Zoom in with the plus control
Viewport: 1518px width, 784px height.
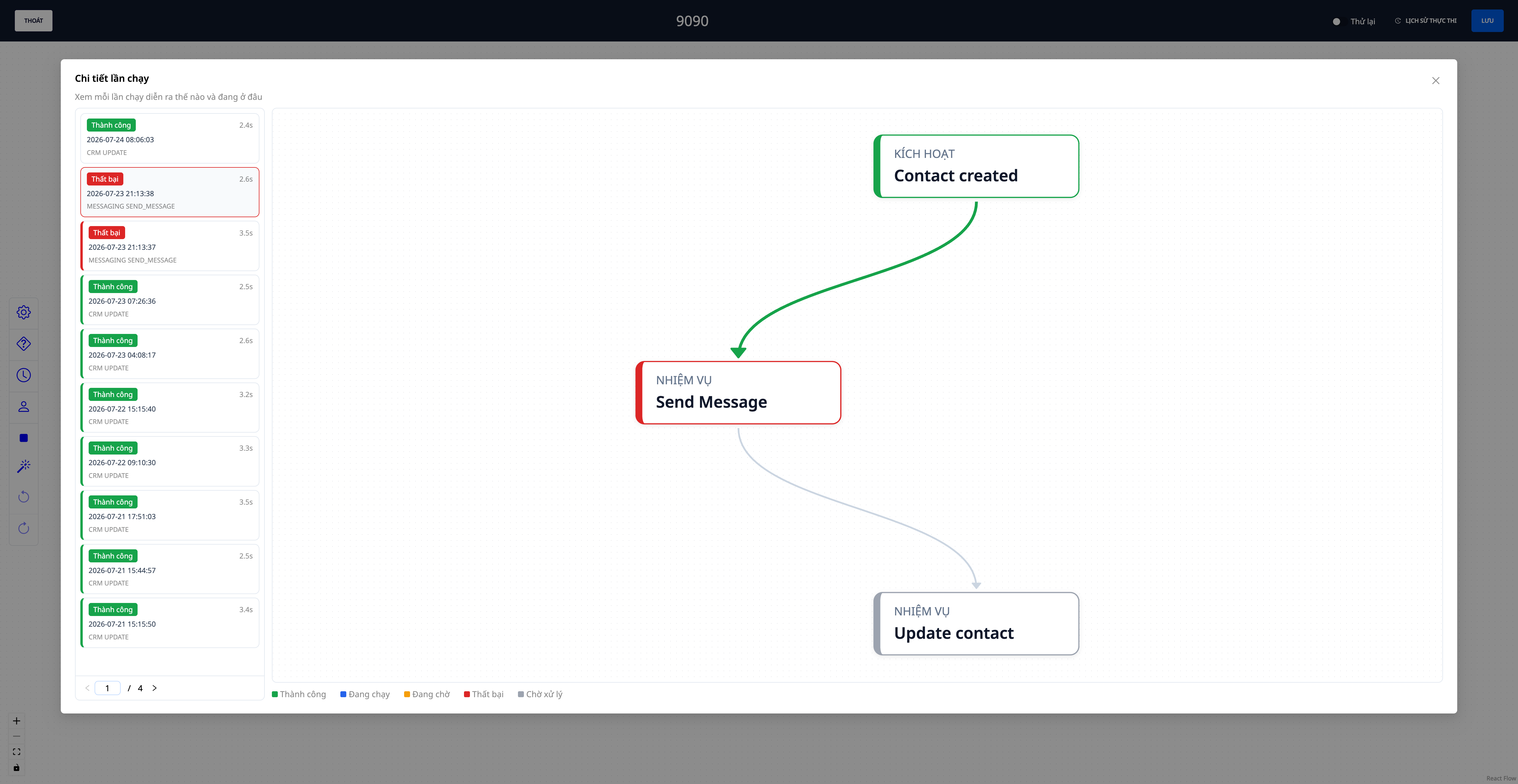click(x=17, y=721)
